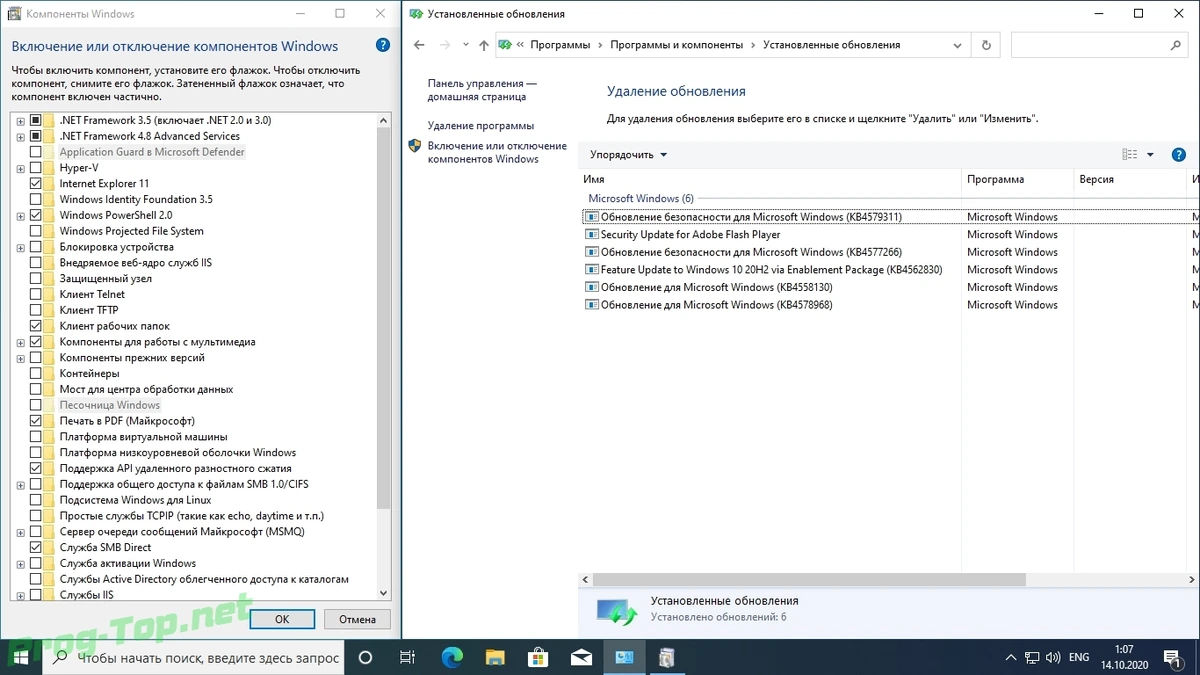
Task: Sort by the Версия column header
Action: coord(1130,180)
